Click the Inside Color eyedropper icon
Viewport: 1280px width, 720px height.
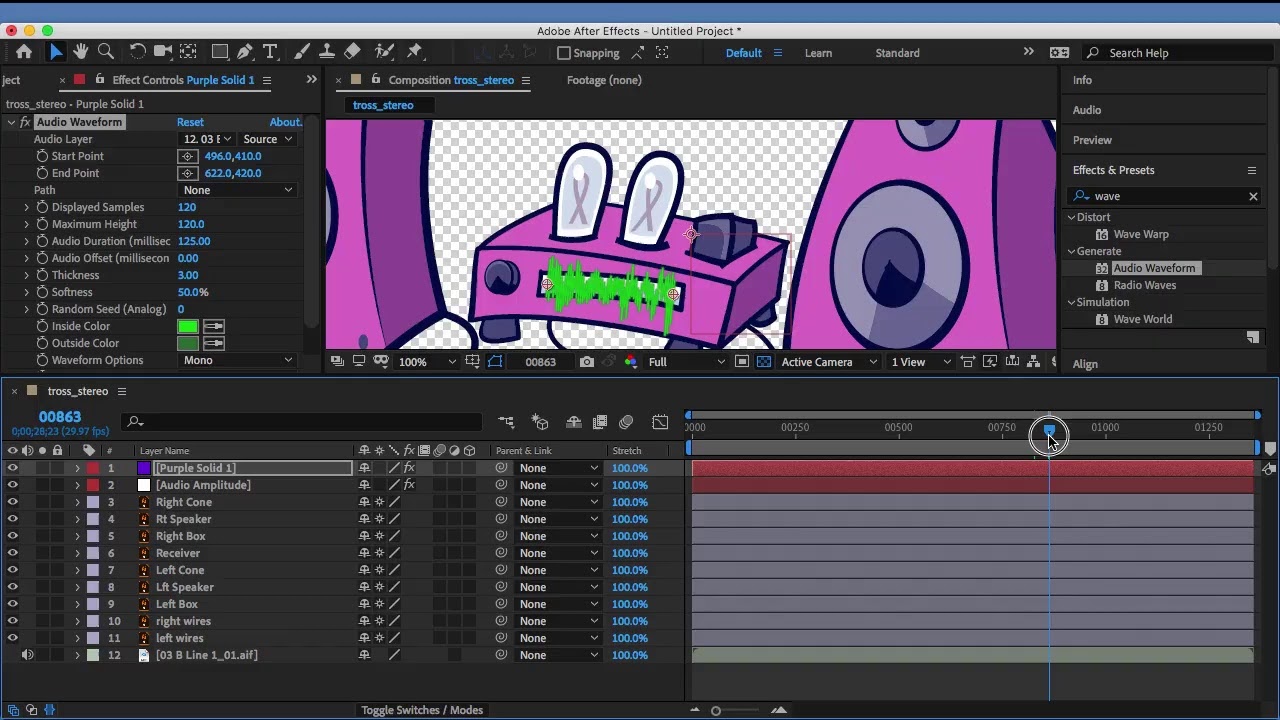(213, 326)
